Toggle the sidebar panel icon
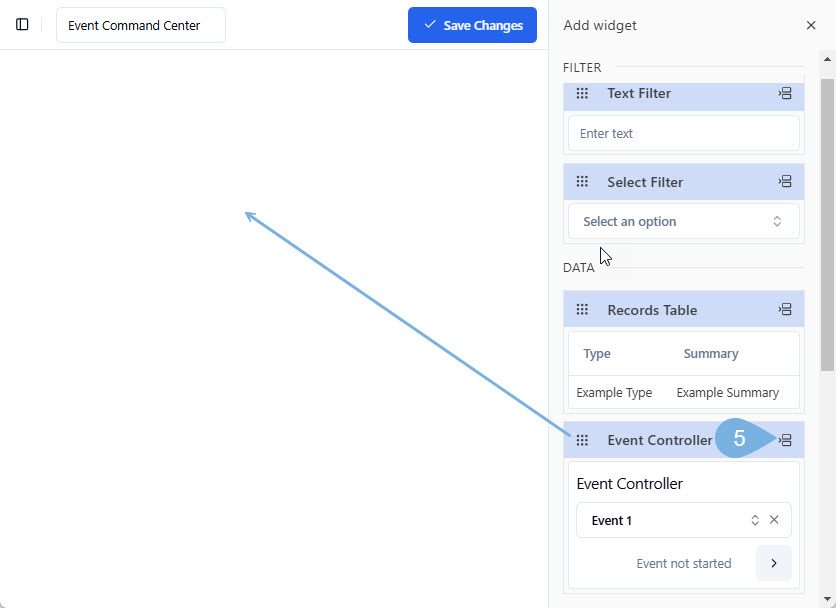 click(22, 25)
